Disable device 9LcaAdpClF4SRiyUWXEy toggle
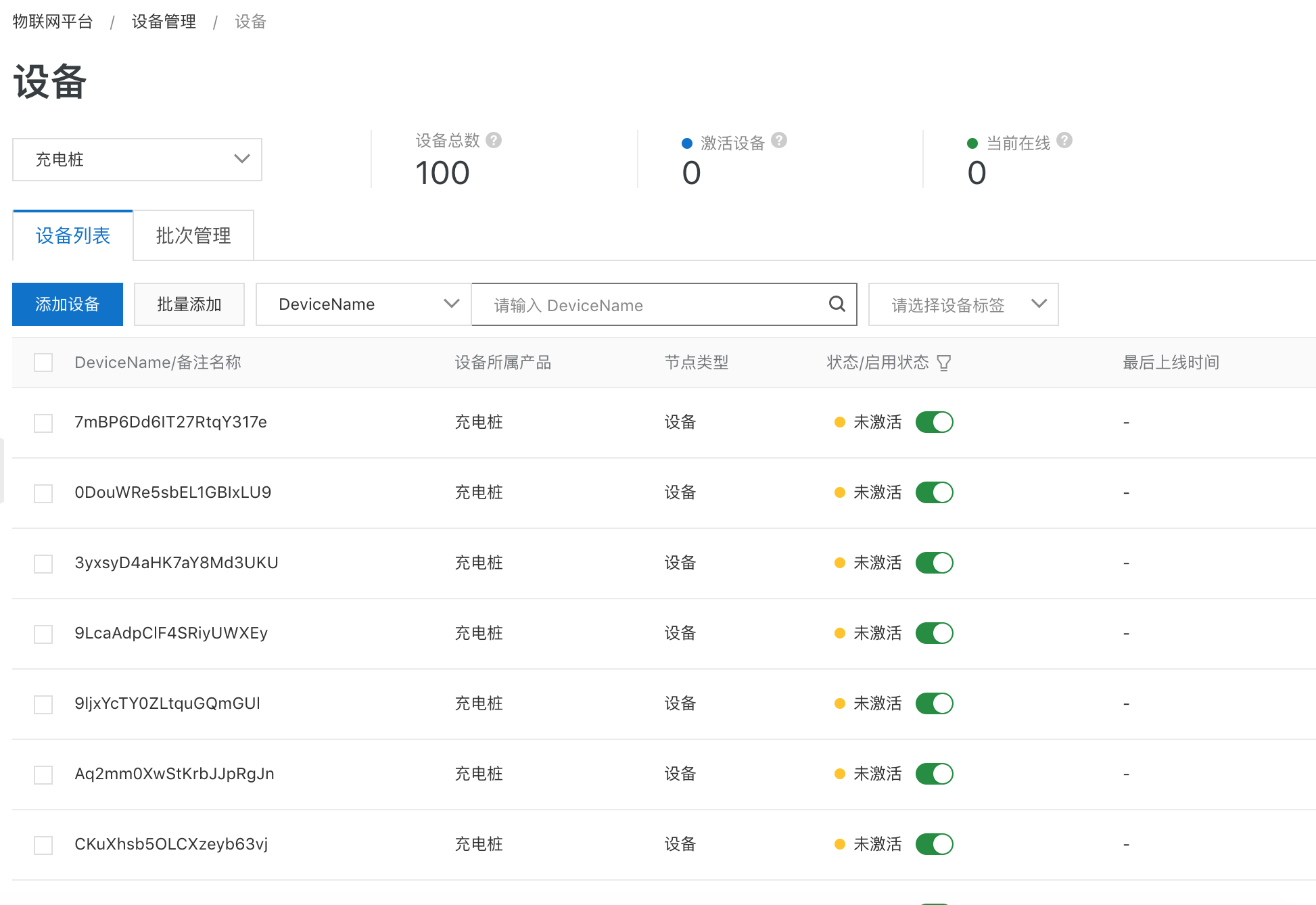This screenshot has height=905, width=1316. (x=935, y=633)
